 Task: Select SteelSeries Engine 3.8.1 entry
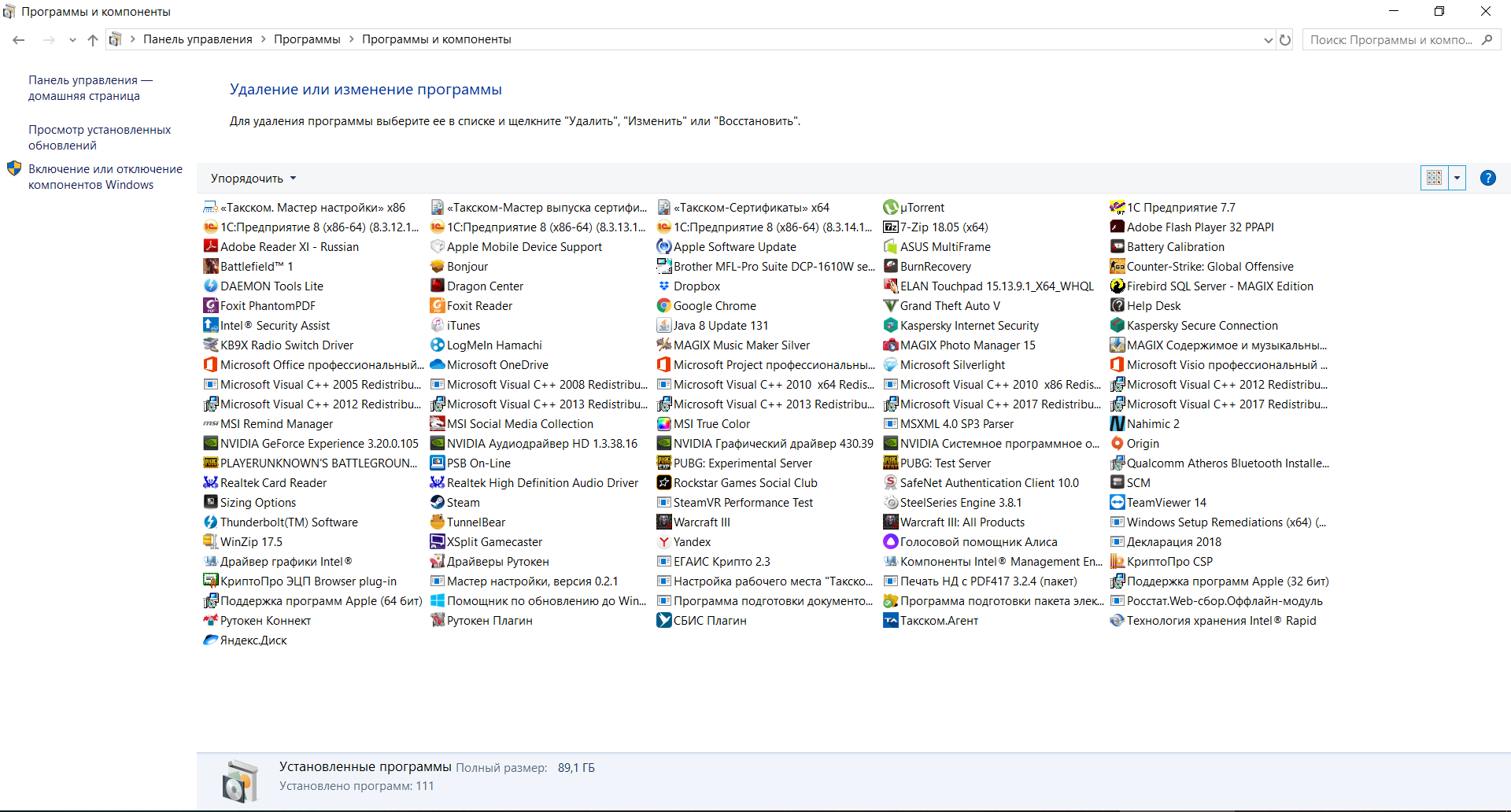[x=952, y=503]
